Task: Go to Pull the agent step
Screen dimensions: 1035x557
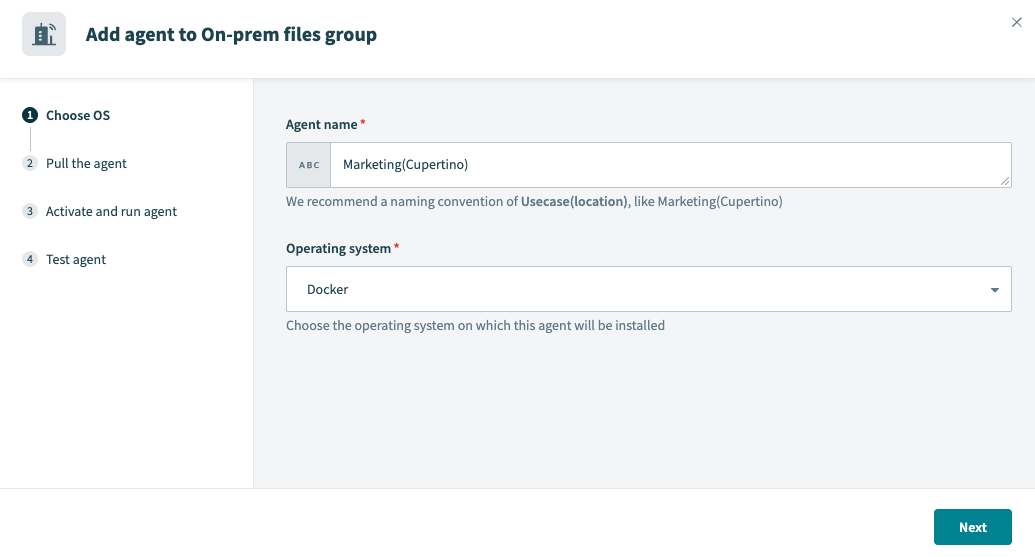Action: [x=86, y=164]
